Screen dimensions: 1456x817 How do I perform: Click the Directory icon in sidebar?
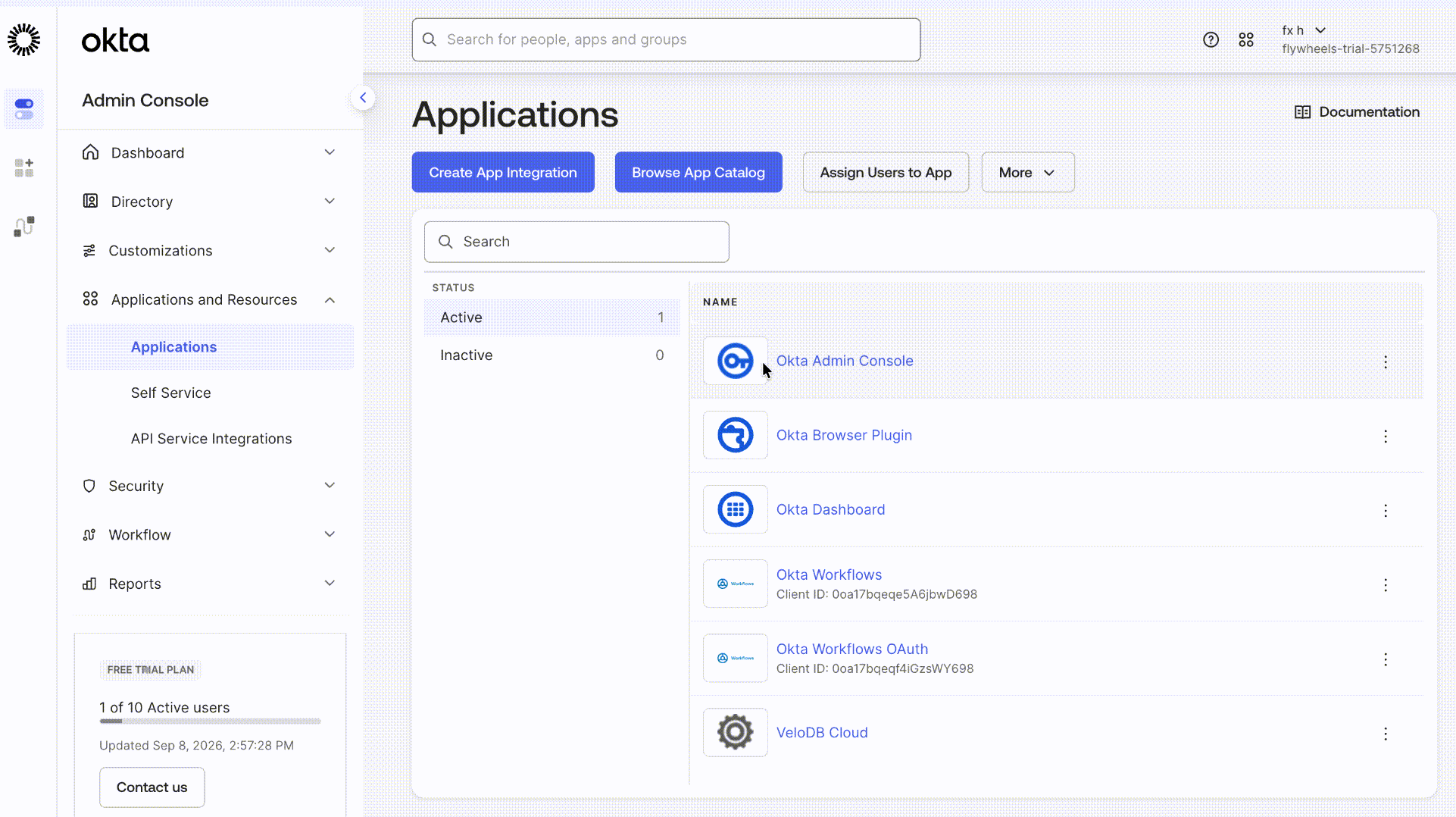91,201
